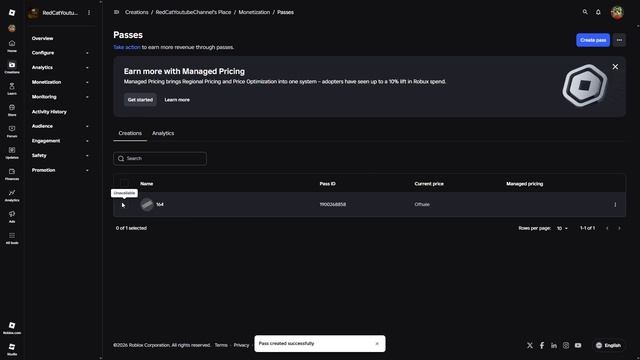Open the search magnifier in the top bar
This screenshot has height=360, width=640.
585,12
